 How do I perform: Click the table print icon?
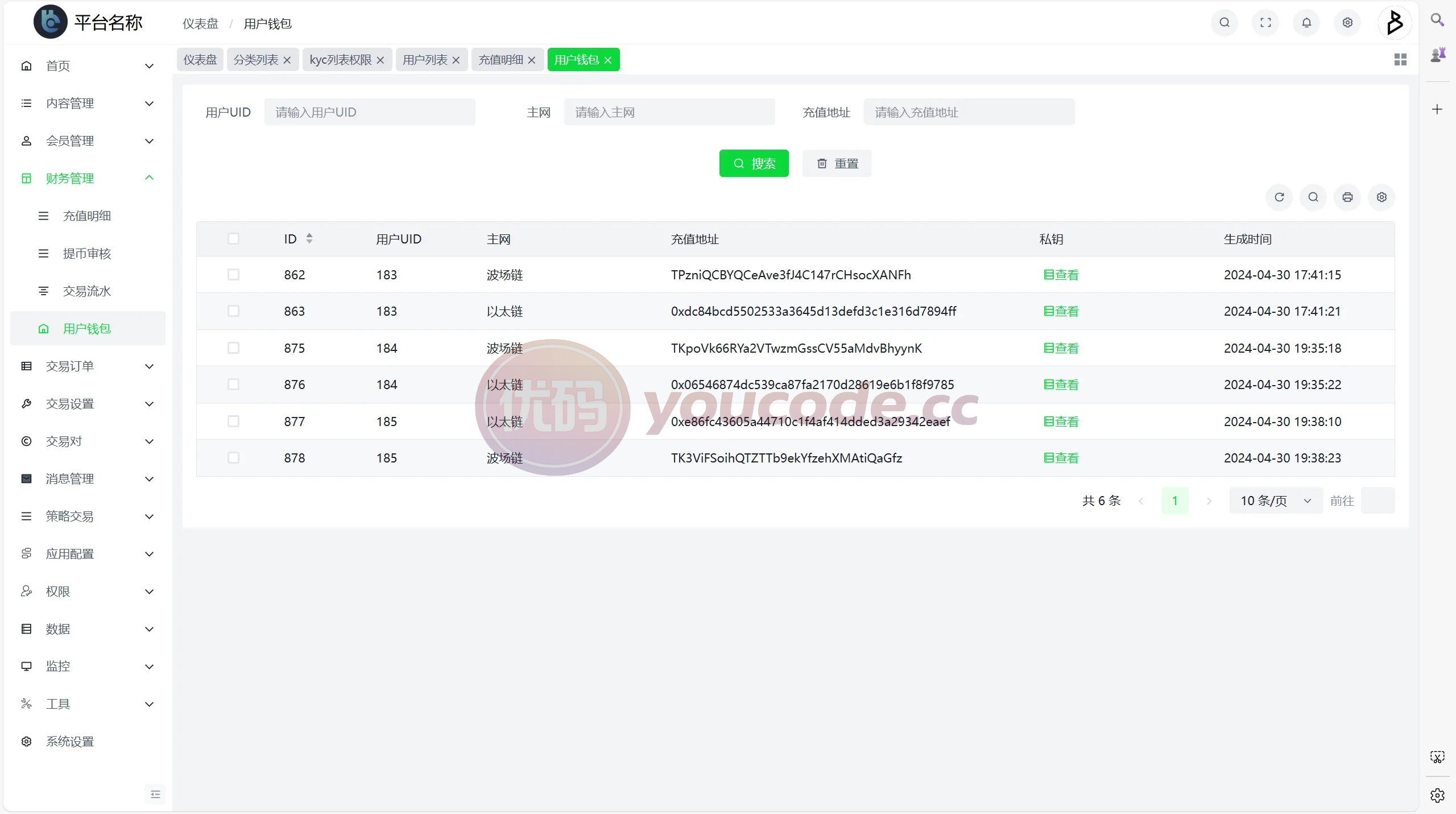(1347, 197)
